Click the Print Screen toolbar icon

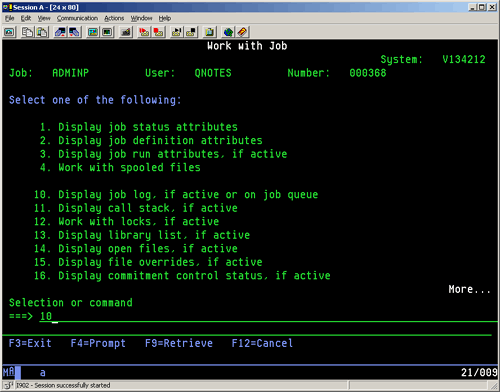pyautogui.click(x=9, y=32)
